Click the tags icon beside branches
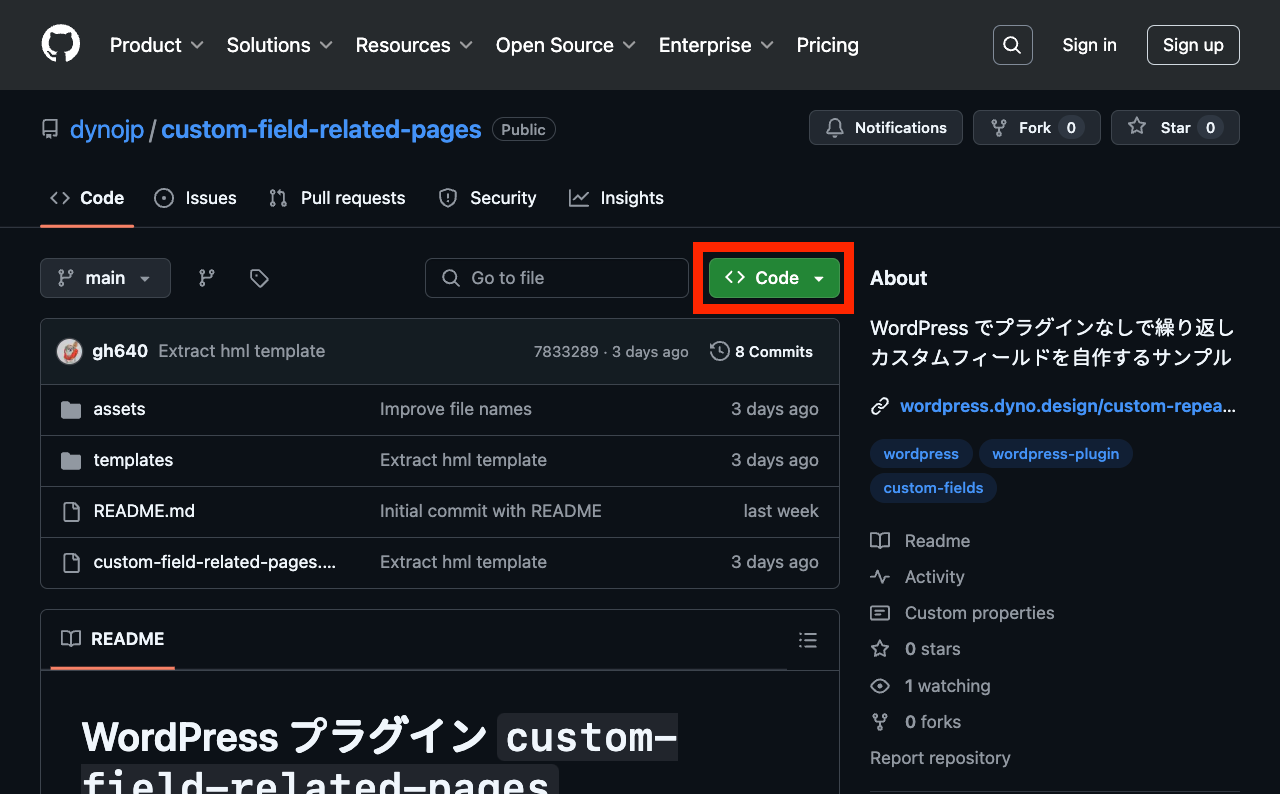This screenshot has width=1280, height=794. [260, 278]
